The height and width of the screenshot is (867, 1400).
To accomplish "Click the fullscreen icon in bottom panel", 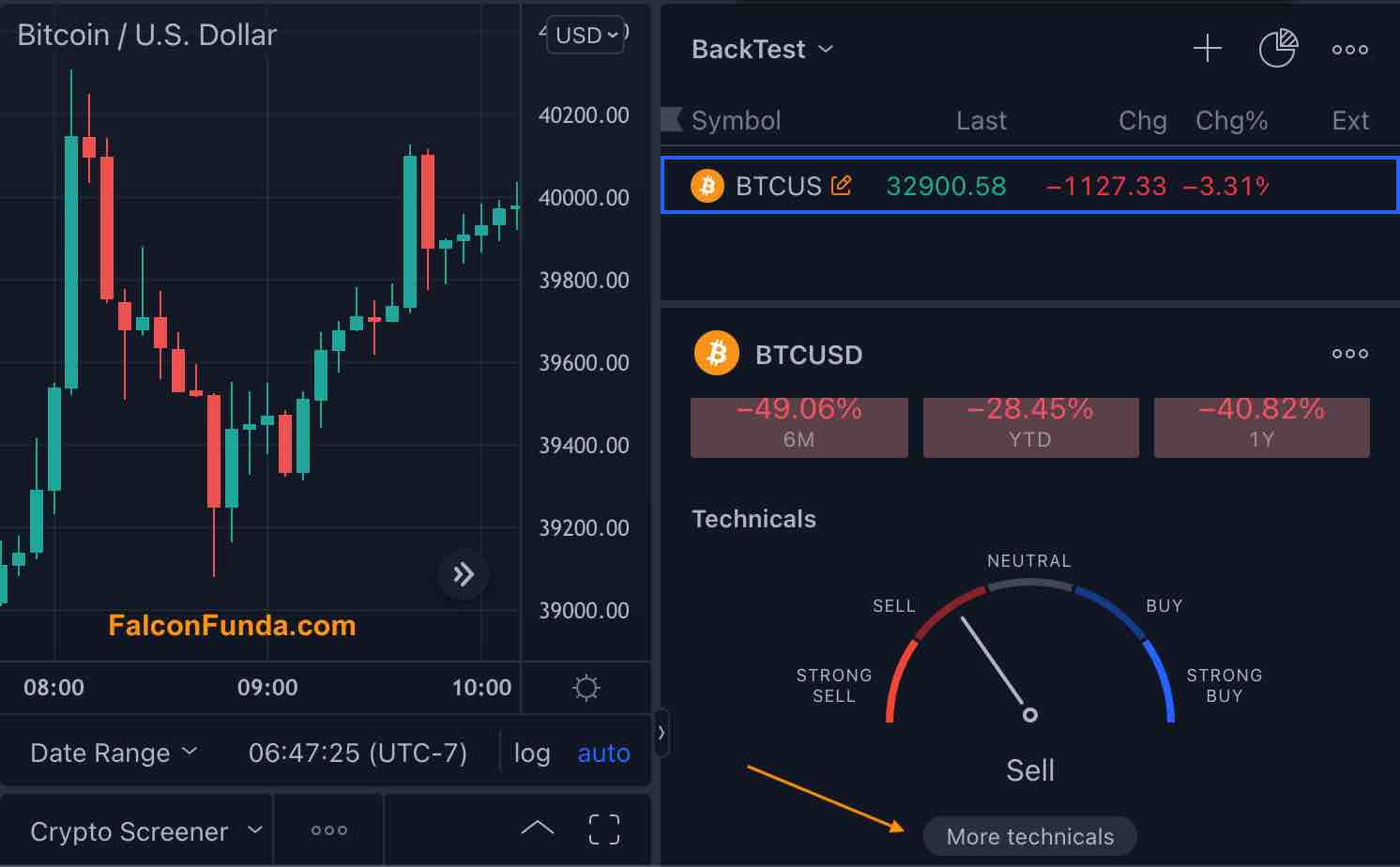I will tap(603, 829).
